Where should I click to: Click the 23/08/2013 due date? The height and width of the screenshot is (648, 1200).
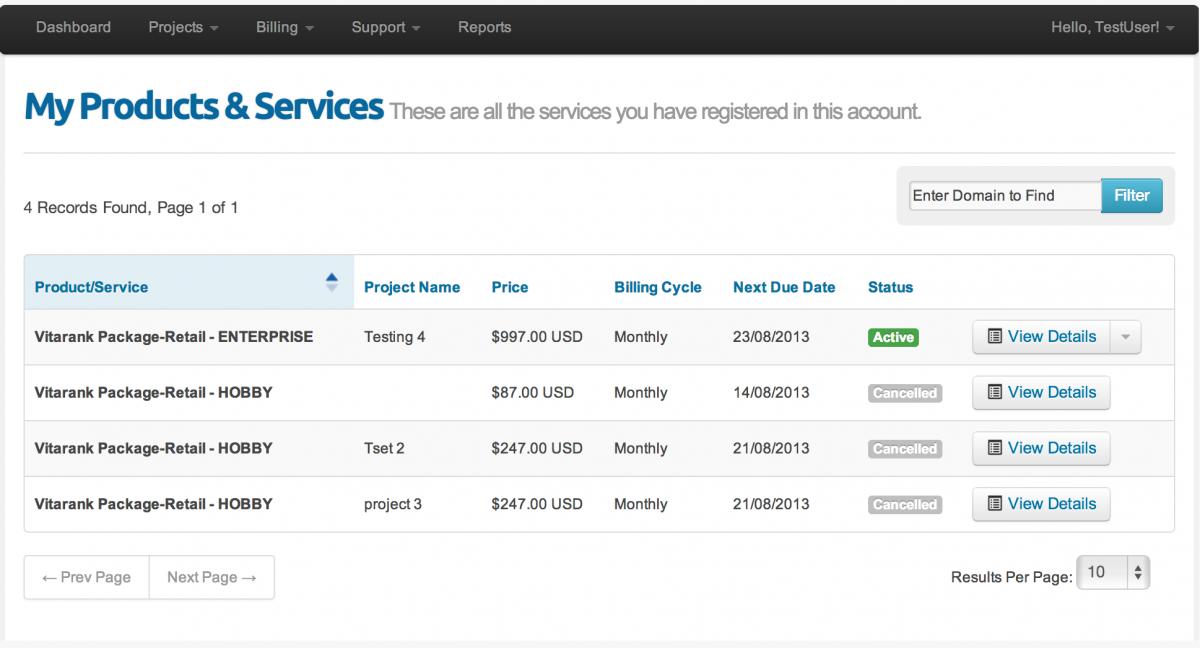[771, 337]
